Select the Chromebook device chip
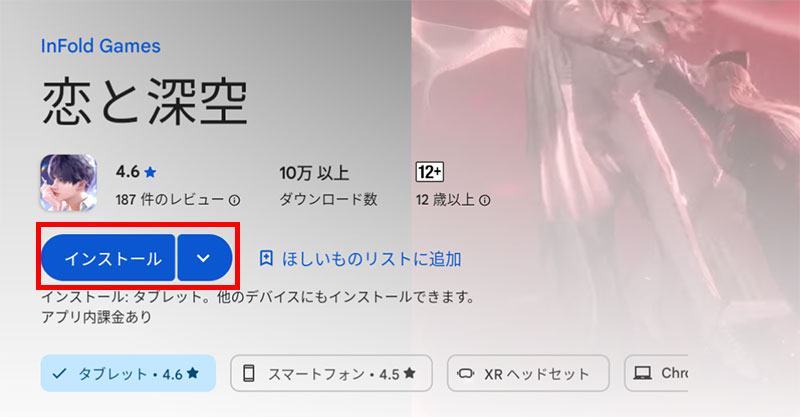The width and height of the screenshot is (800, 417). click(x=656, y=374)
